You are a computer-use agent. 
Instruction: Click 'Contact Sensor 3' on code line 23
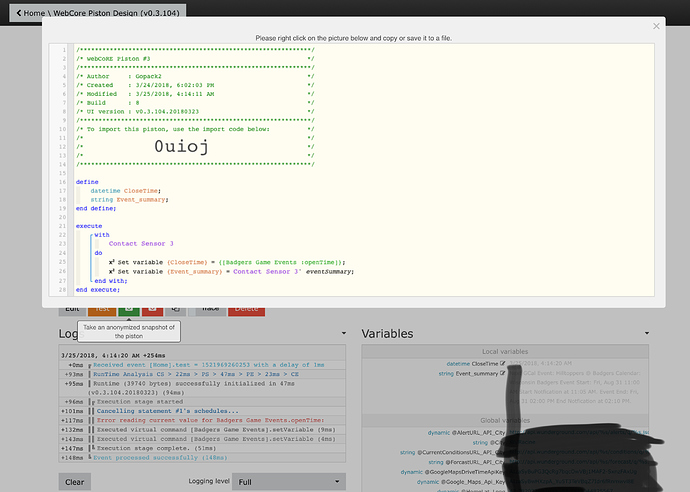141,243
